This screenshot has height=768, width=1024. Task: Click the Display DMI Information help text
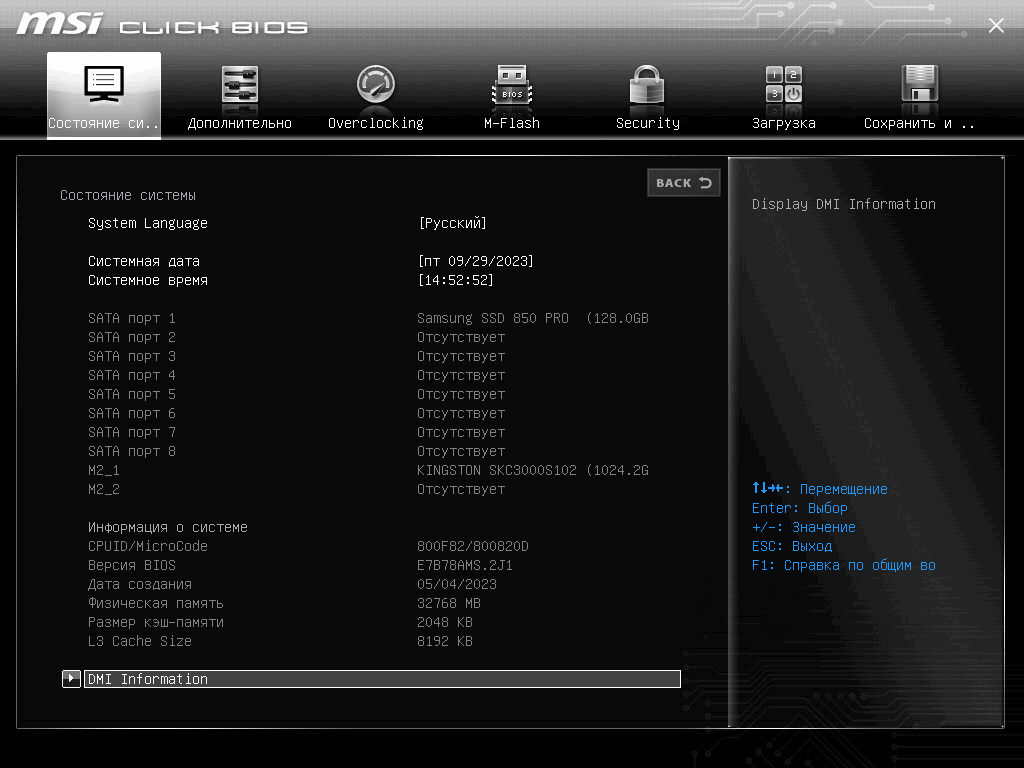pos(844,204)
